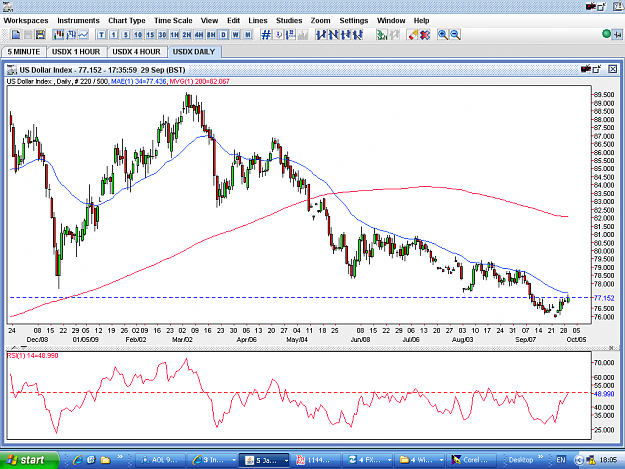Click the pin icon at toolbar right
Screen dimensions: 625x469
tap(617, 35)
